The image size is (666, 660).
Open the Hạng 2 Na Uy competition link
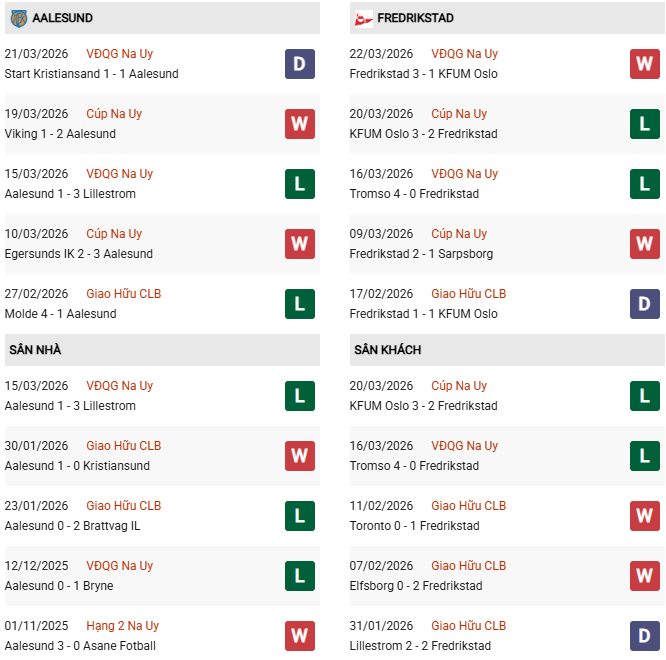point(122,626)
